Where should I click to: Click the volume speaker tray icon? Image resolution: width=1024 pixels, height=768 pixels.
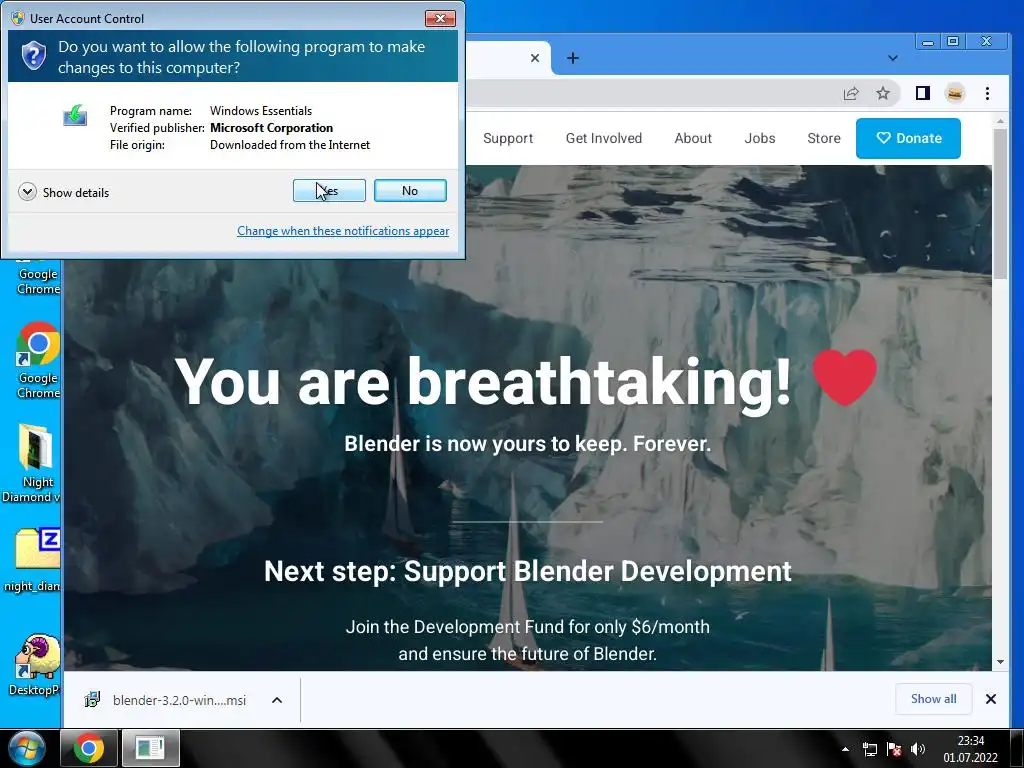click(918, 750)
